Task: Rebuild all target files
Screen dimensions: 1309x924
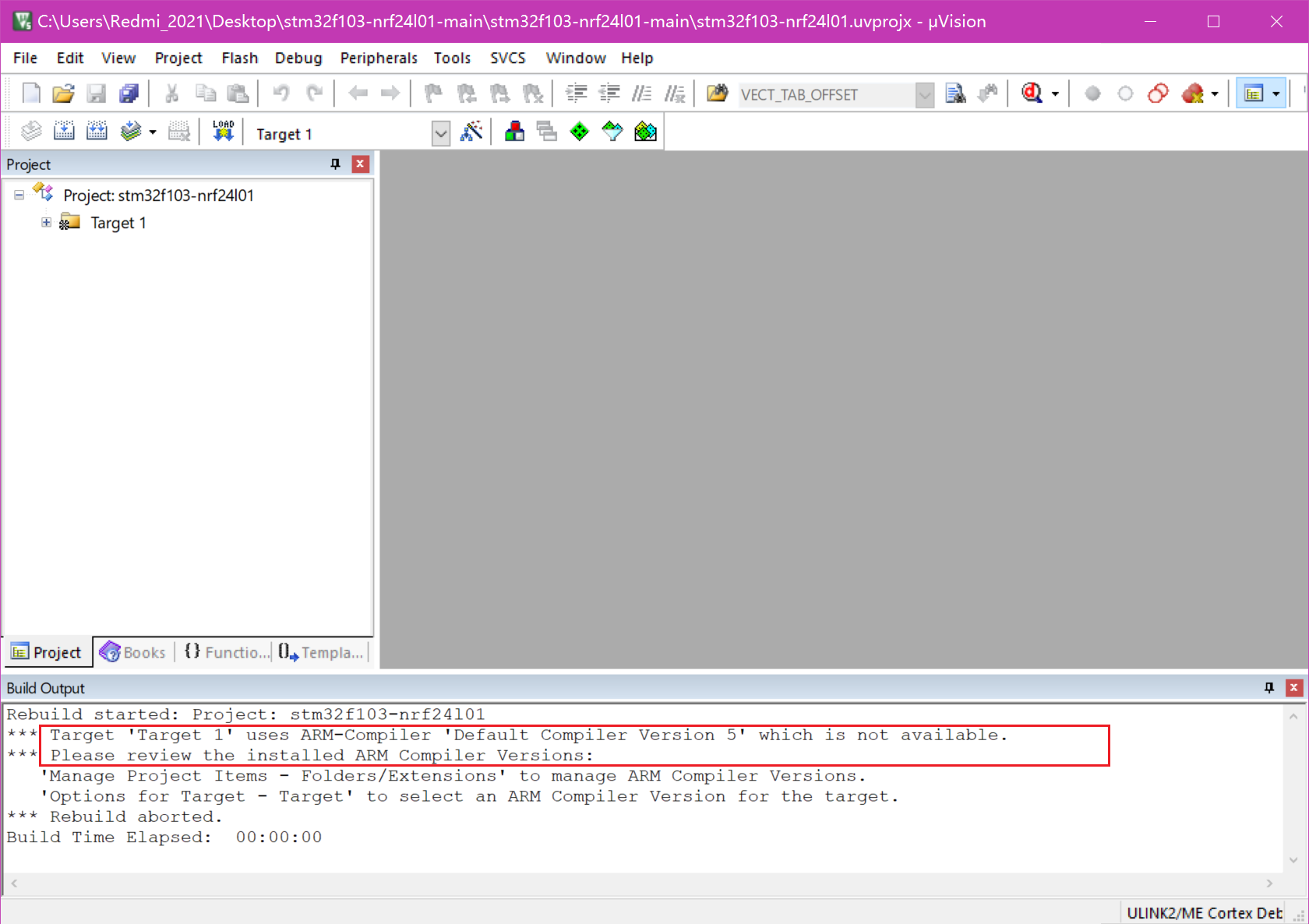Action: [97, 131]
